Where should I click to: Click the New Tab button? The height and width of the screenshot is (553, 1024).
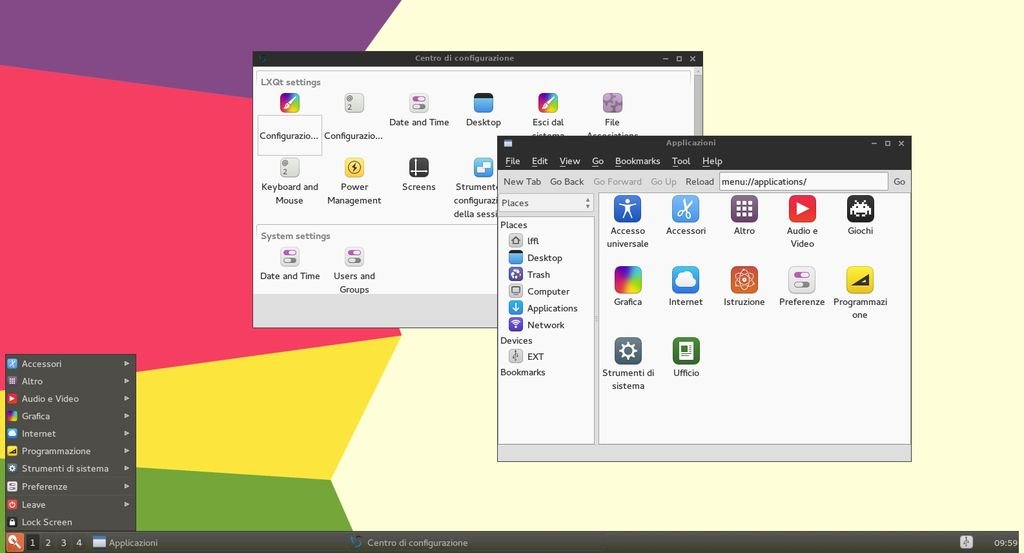522,182
